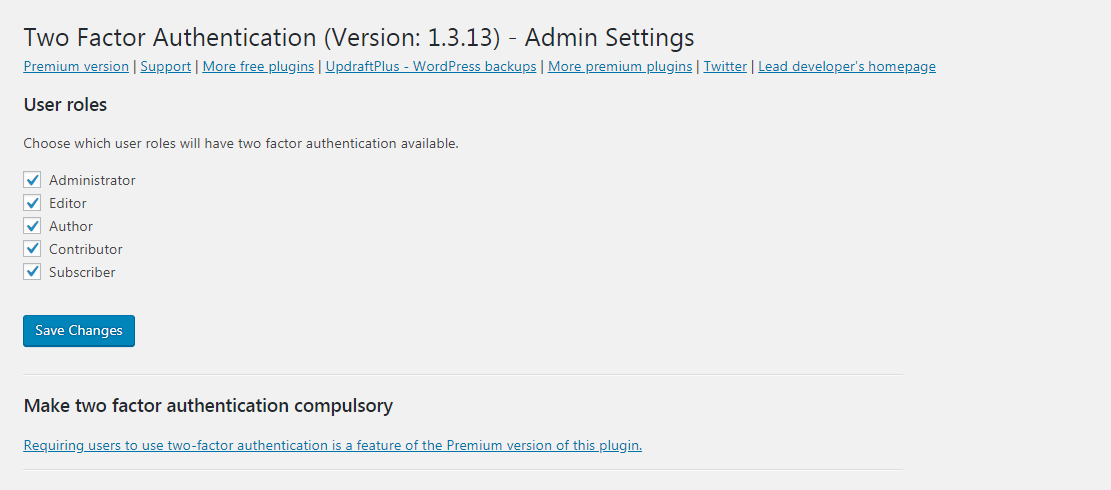
Task: Open More free plugins link
Action: pyautogui.click(x=258, y=67)
